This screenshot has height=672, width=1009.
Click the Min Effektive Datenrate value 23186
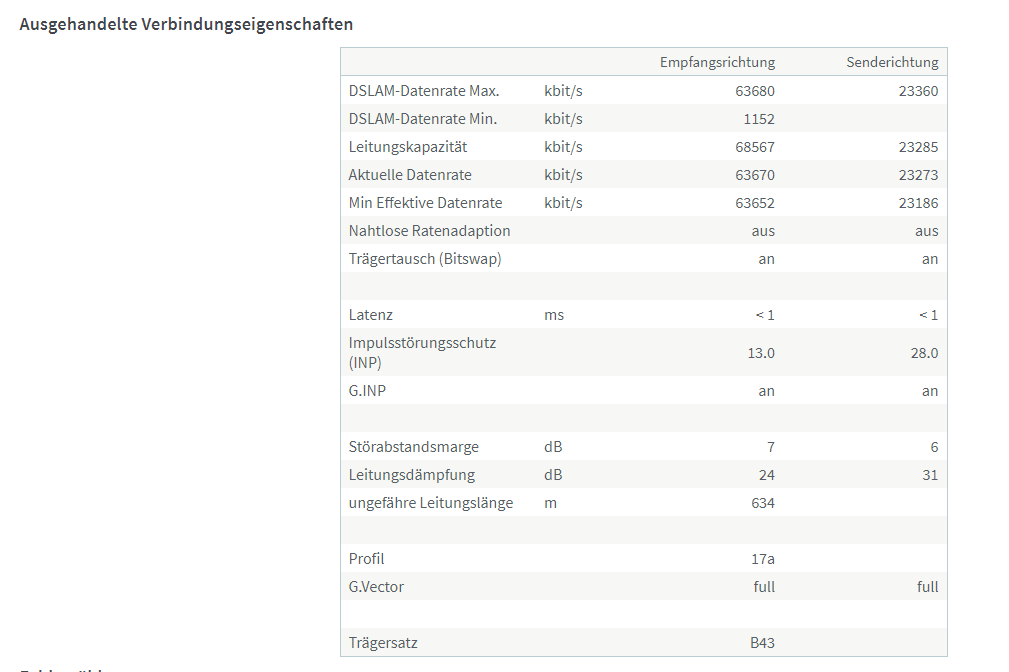coord(918,203)
